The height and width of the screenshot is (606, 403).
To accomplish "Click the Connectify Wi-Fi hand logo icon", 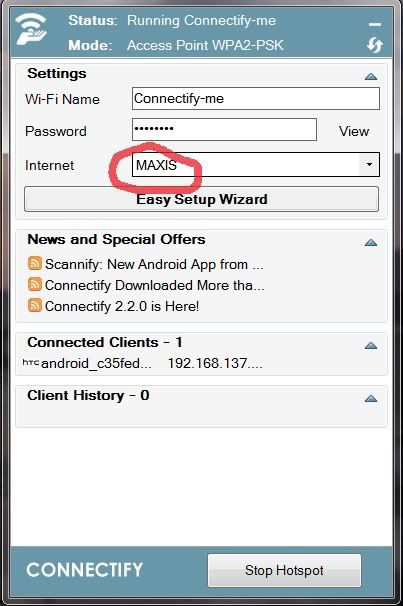I will pos(31,29).
